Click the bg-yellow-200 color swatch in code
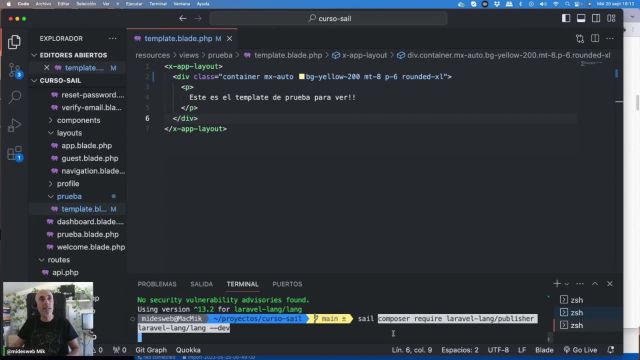This screenshot has width=640, height=360. (x=302, y=77)
